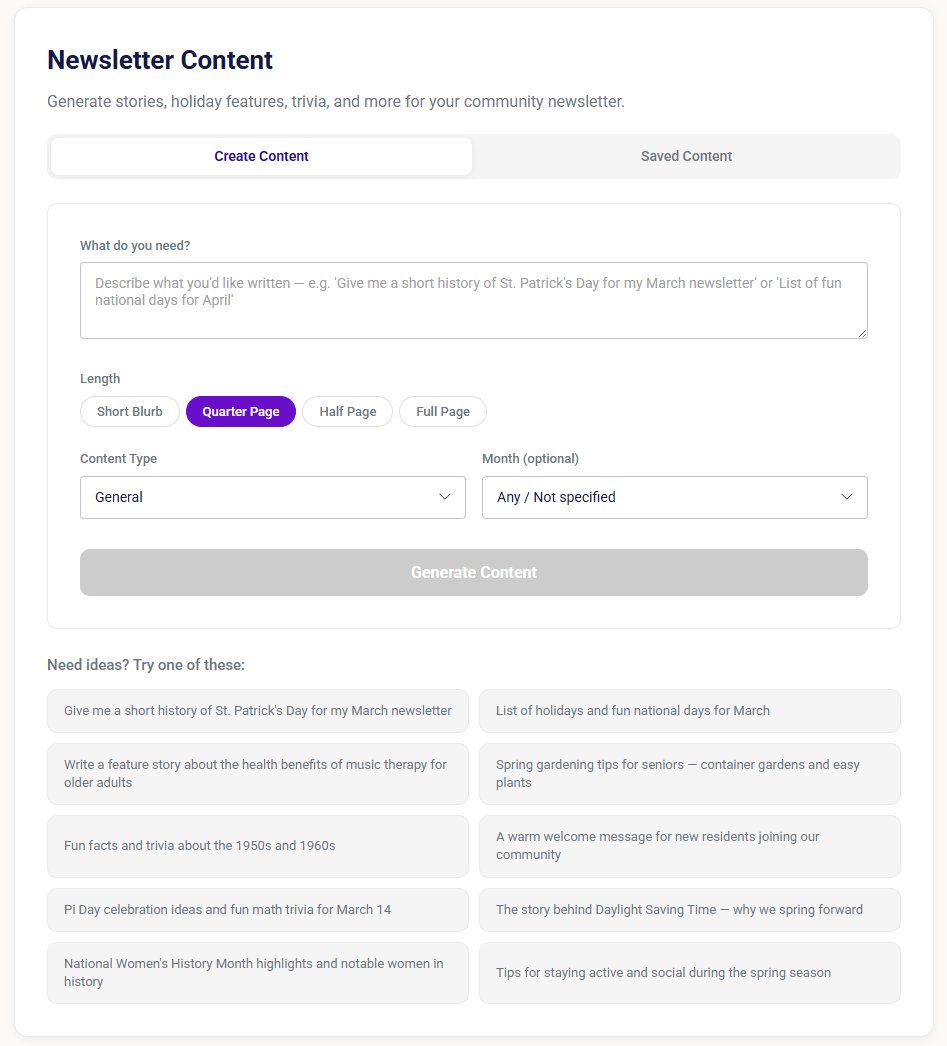
Task: Choose the Short Blurb length option
Action: 129,411
